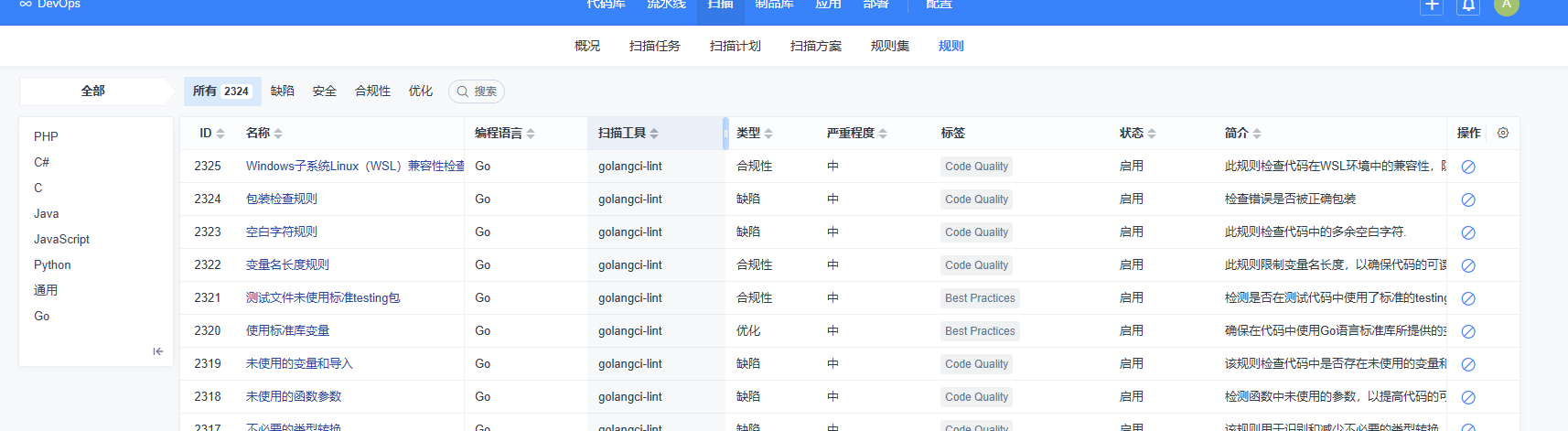
Task: Open the 变量名长度规则 rule link
Action: pyautogui.click(x=287, y=264)
